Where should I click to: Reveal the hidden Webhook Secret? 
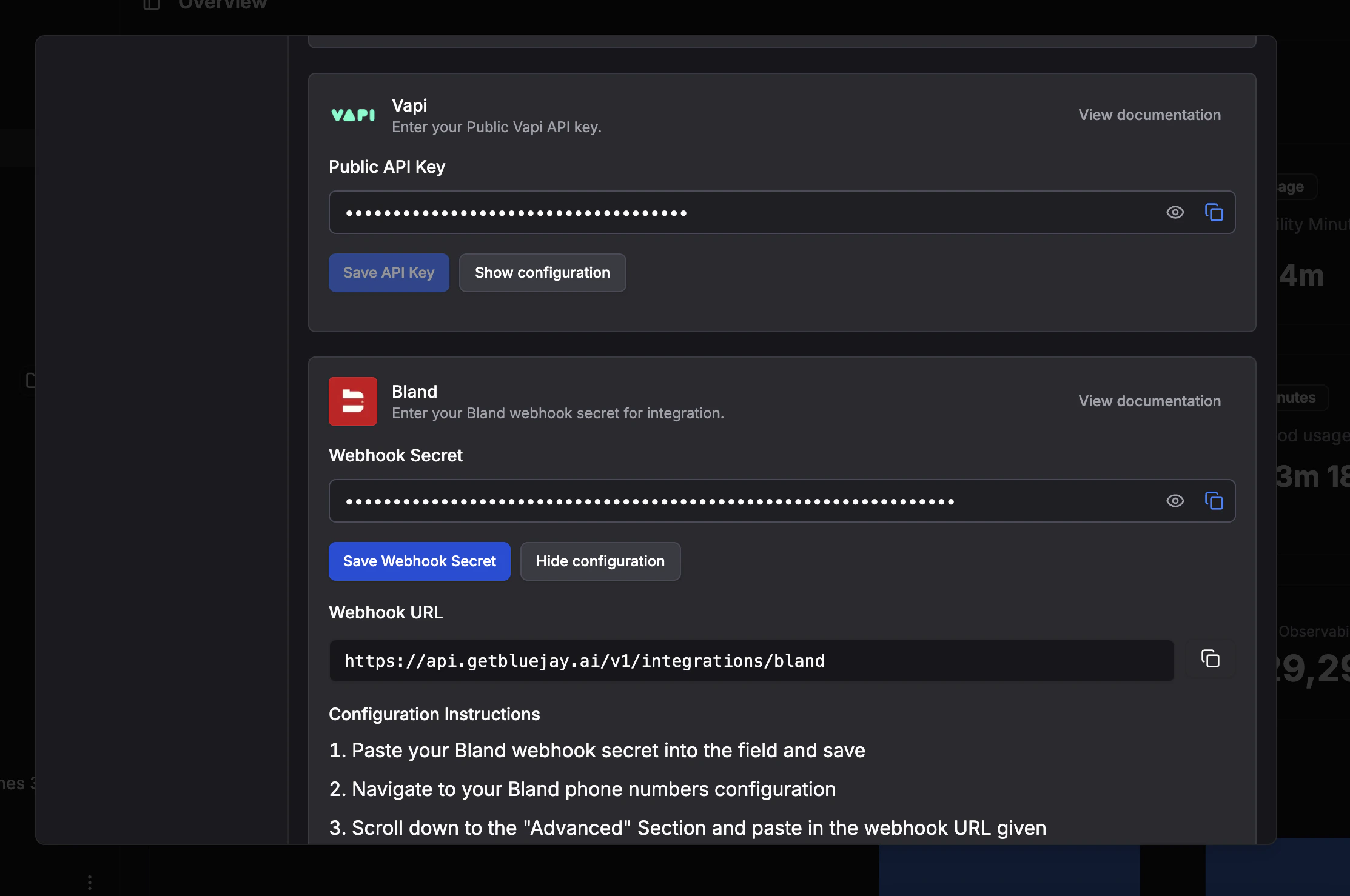tap(1175, 501)
